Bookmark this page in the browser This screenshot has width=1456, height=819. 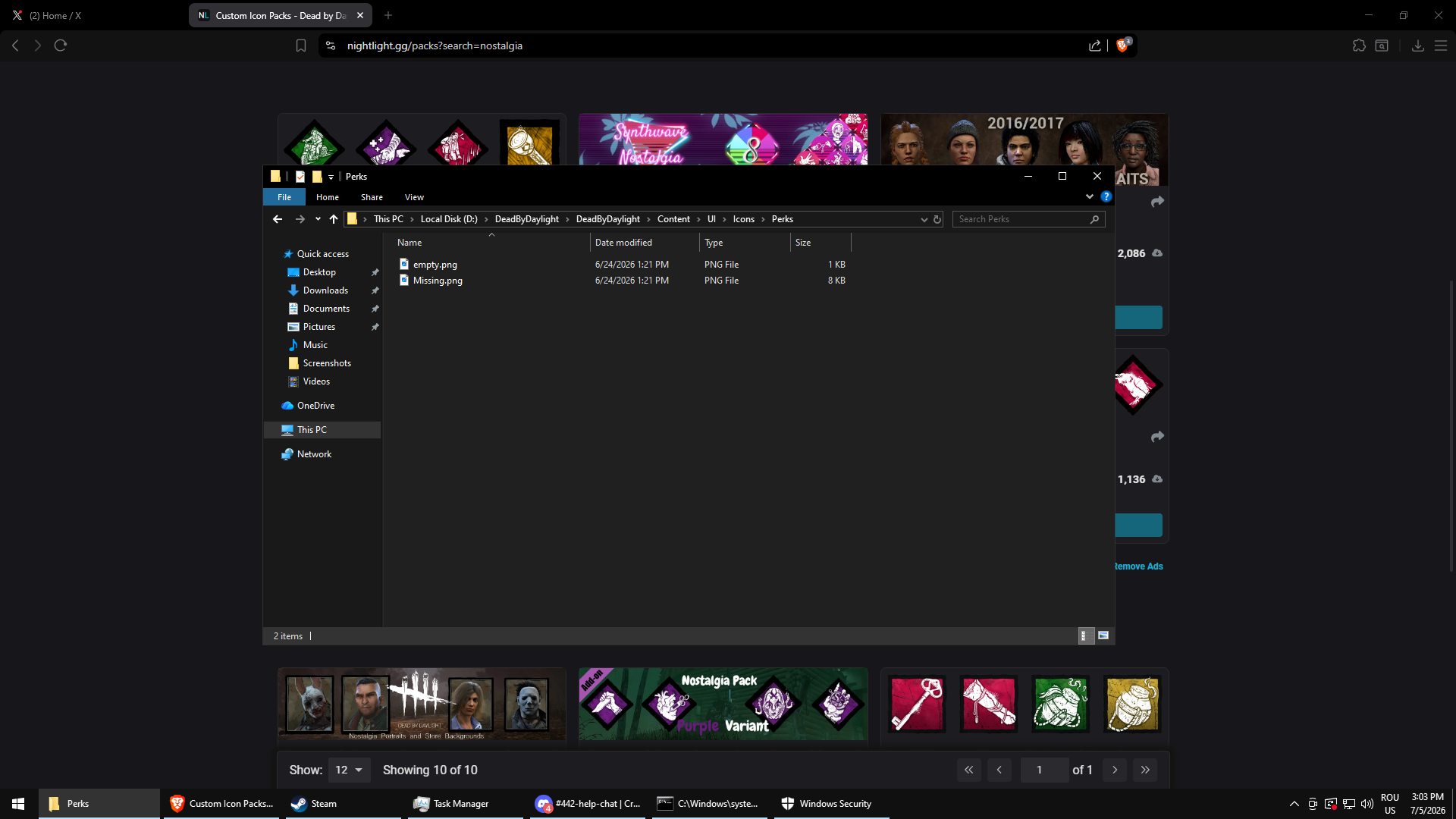tap(301, 45)
